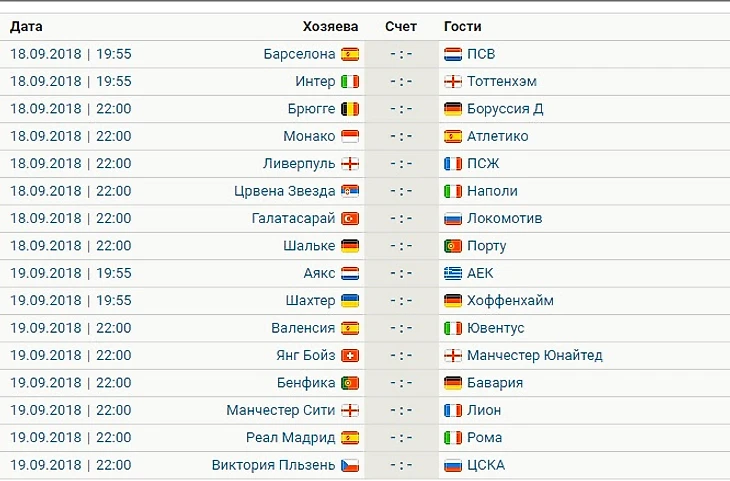This screenshot has width=730, height=481.
Task: Click the Swiss flag next to Янг Бойз
Action: point(350,355)
